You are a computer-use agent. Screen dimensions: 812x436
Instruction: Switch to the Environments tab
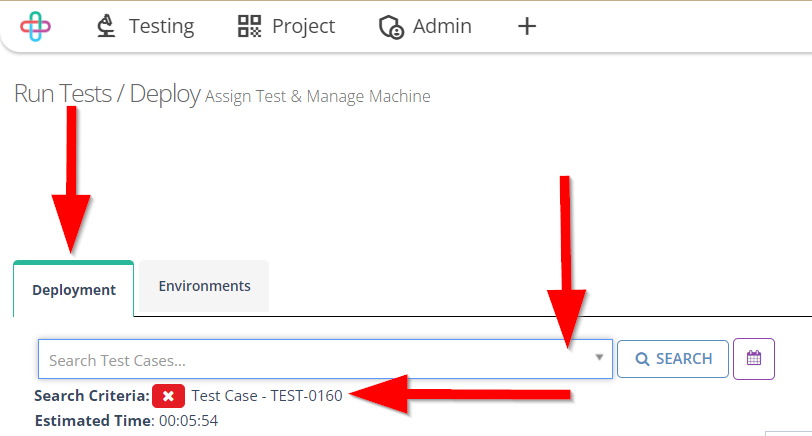coord(204,286)
